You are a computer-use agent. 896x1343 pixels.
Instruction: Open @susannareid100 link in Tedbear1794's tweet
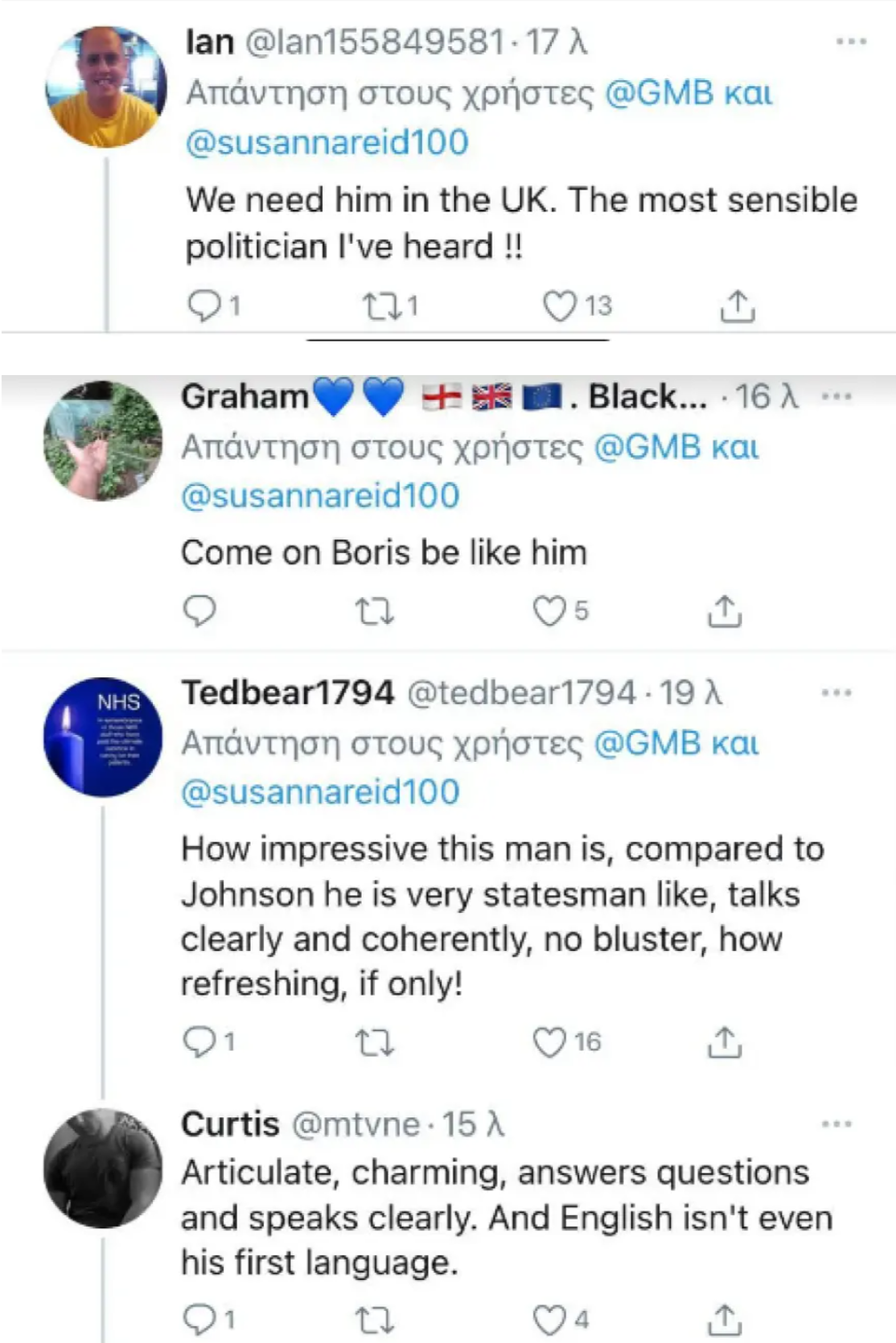pyautogui.click(x=320, y=792)
